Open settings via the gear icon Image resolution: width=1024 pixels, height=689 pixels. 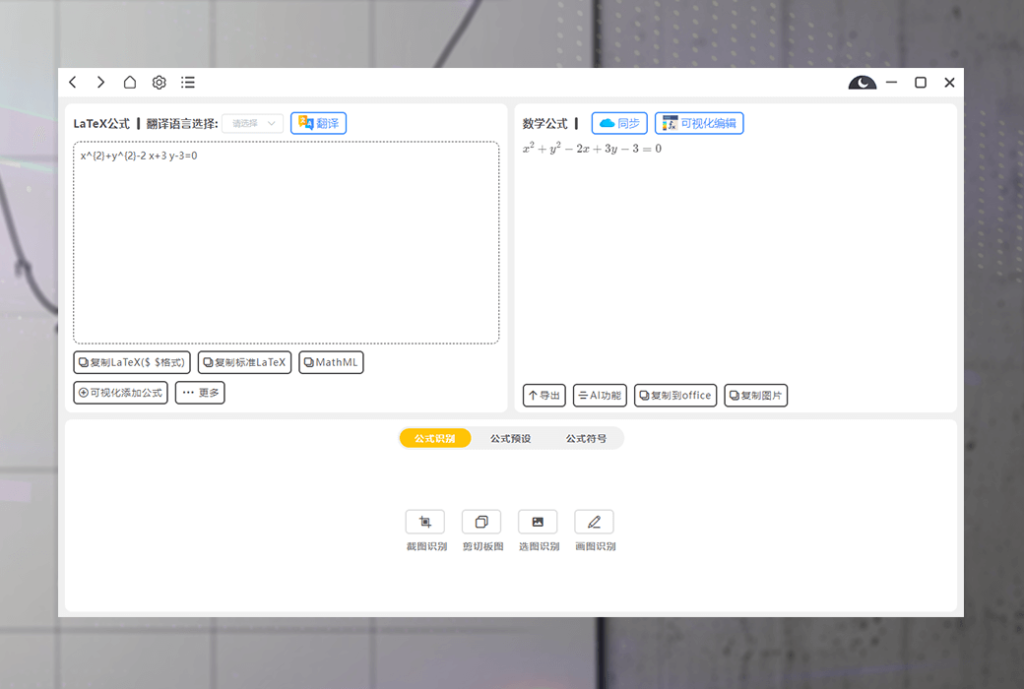159,82
